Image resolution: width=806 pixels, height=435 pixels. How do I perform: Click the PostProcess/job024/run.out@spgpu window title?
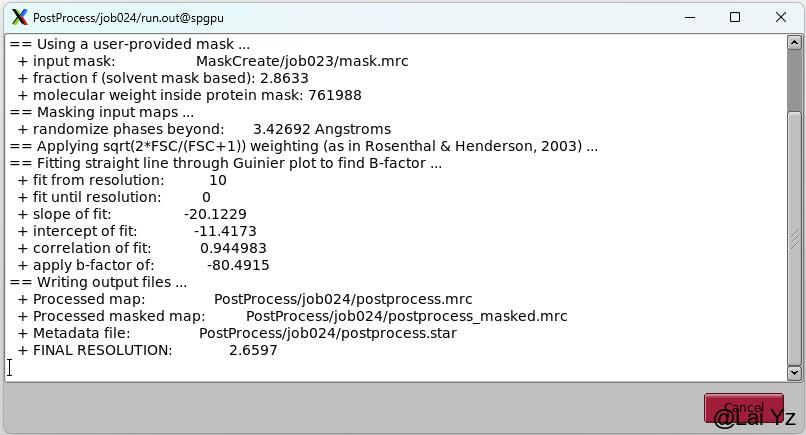coord(129,18)
